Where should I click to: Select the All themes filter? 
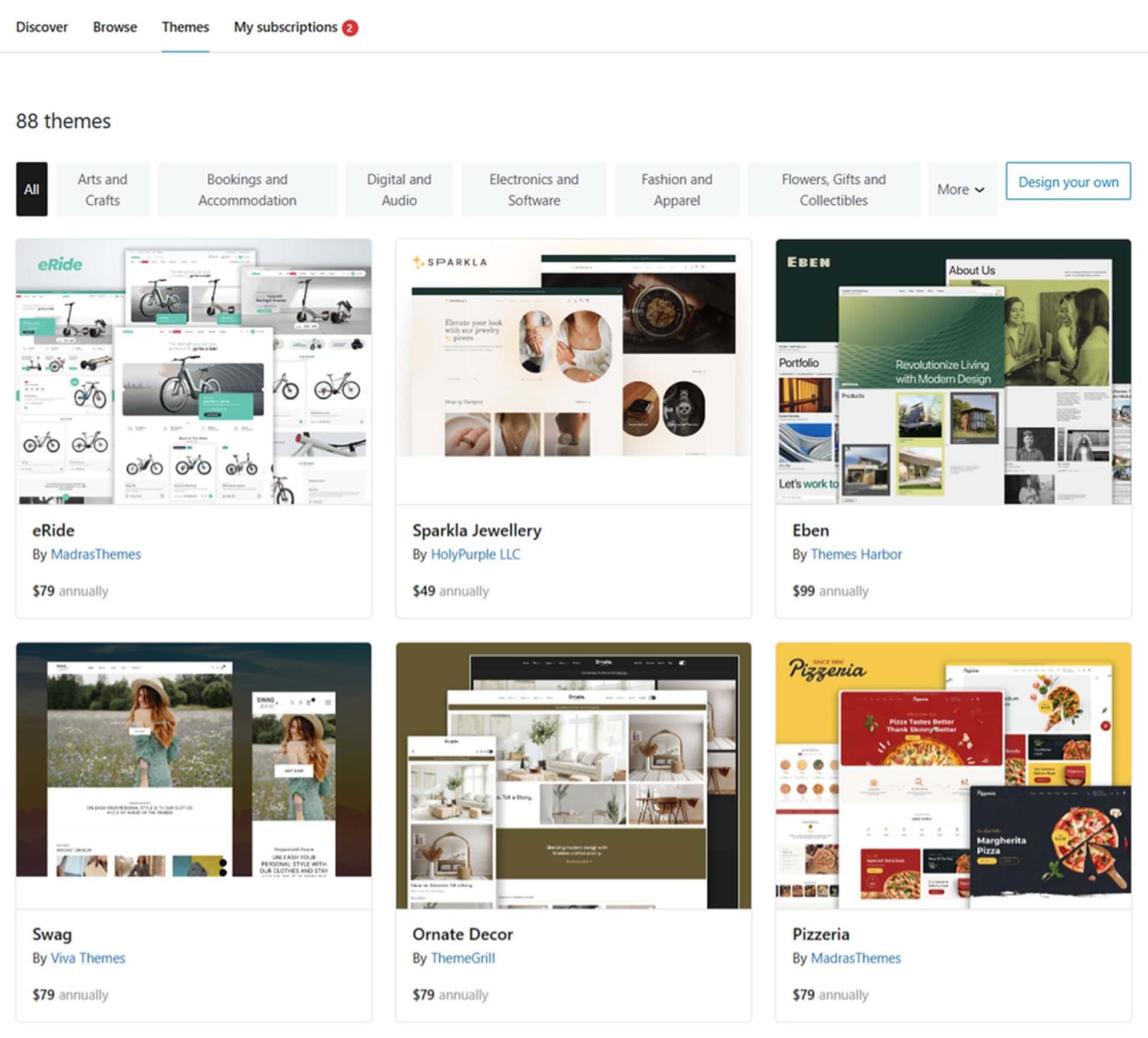(32, 189)
